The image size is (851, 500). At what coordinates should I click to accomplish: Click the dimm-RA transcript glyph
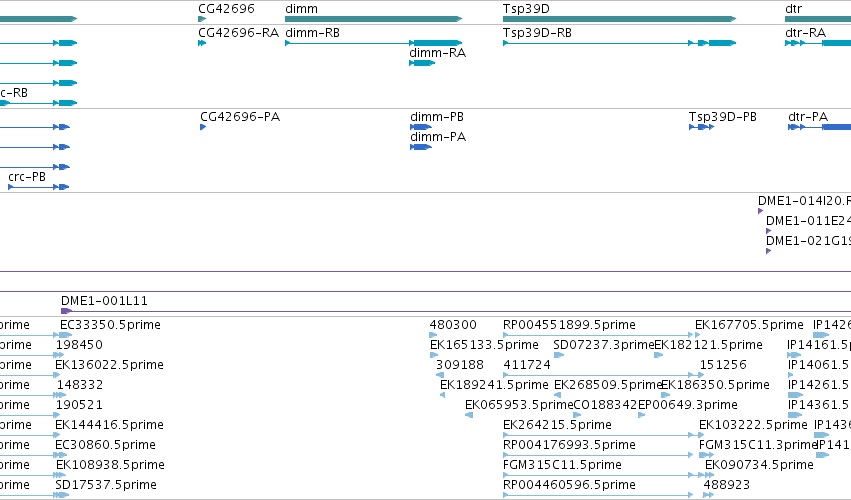(422, 63)
